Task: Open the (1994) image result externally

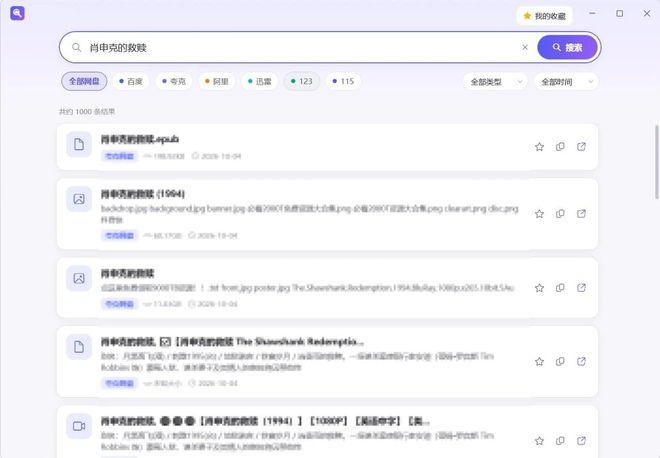Action: tap(581, 214)
